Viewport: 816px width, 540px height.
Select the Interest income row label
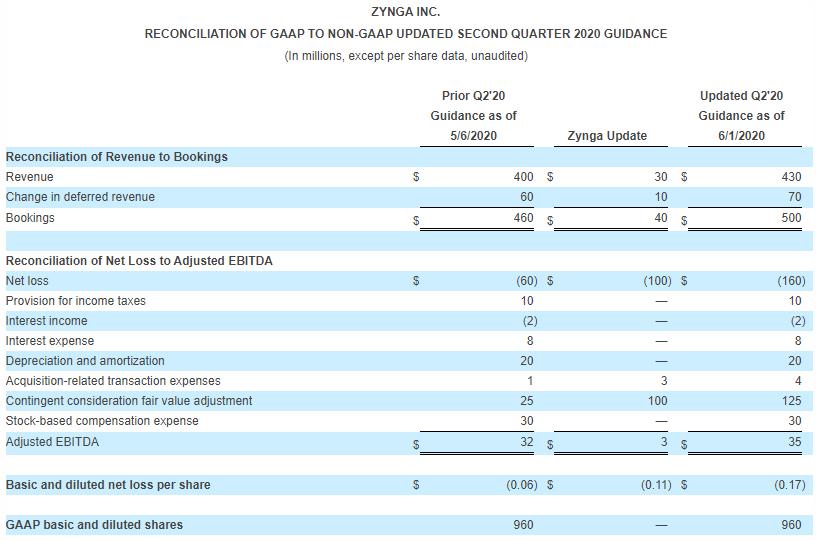[x=46, y=321]
